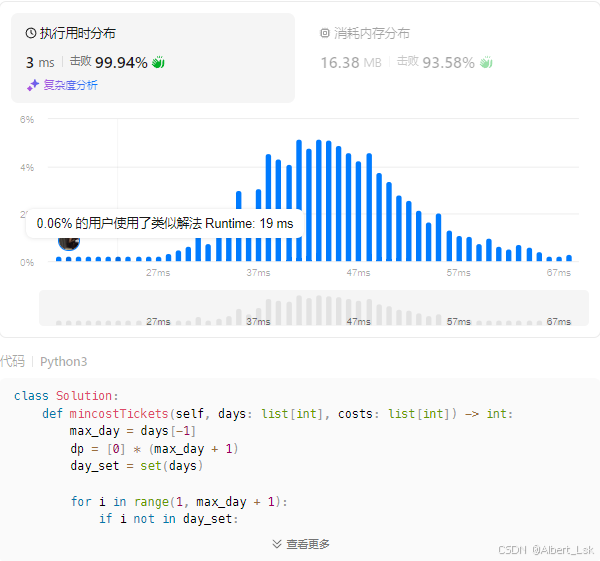The height and width of the screenshot is (561, 600).
Task: Click the 'class Solution:' line
Action: tap(66, 396)
